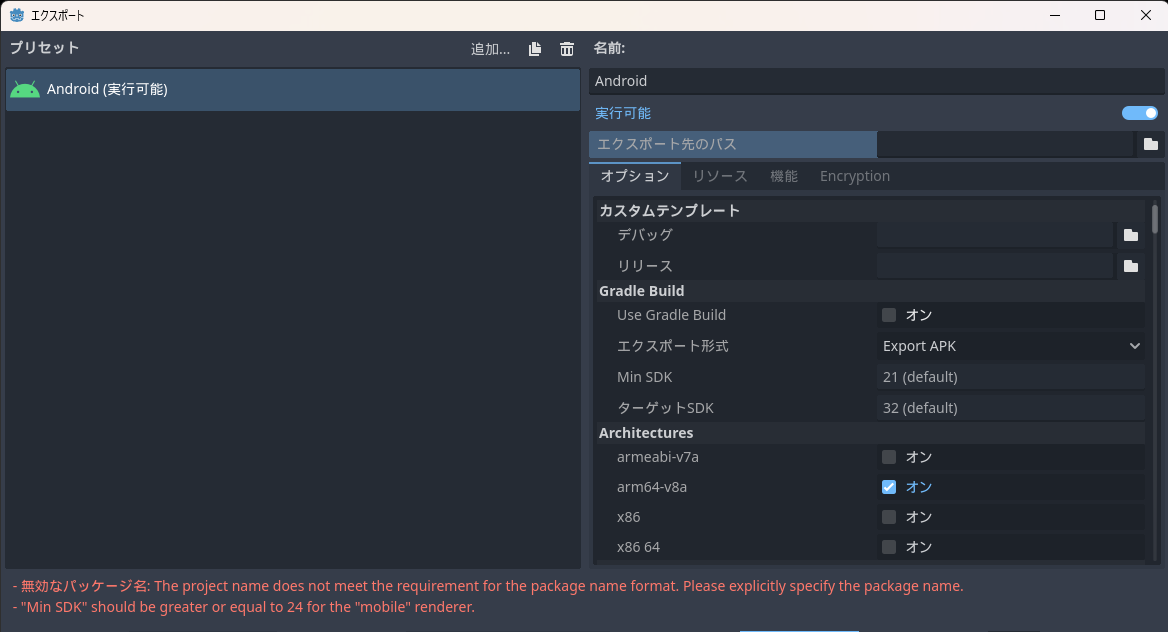The width and height of the screenshot is (1168, 632).
Task: Delete the preset with the trash icon
Action: click(x=567, y=49)
